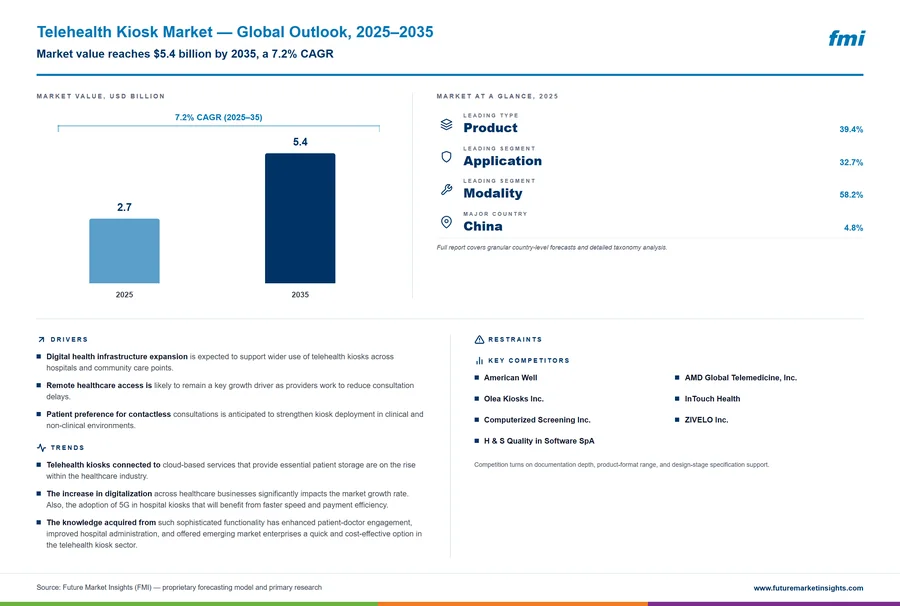Click the fmi logo
This screenshot has height=606, width=900.
846,38
